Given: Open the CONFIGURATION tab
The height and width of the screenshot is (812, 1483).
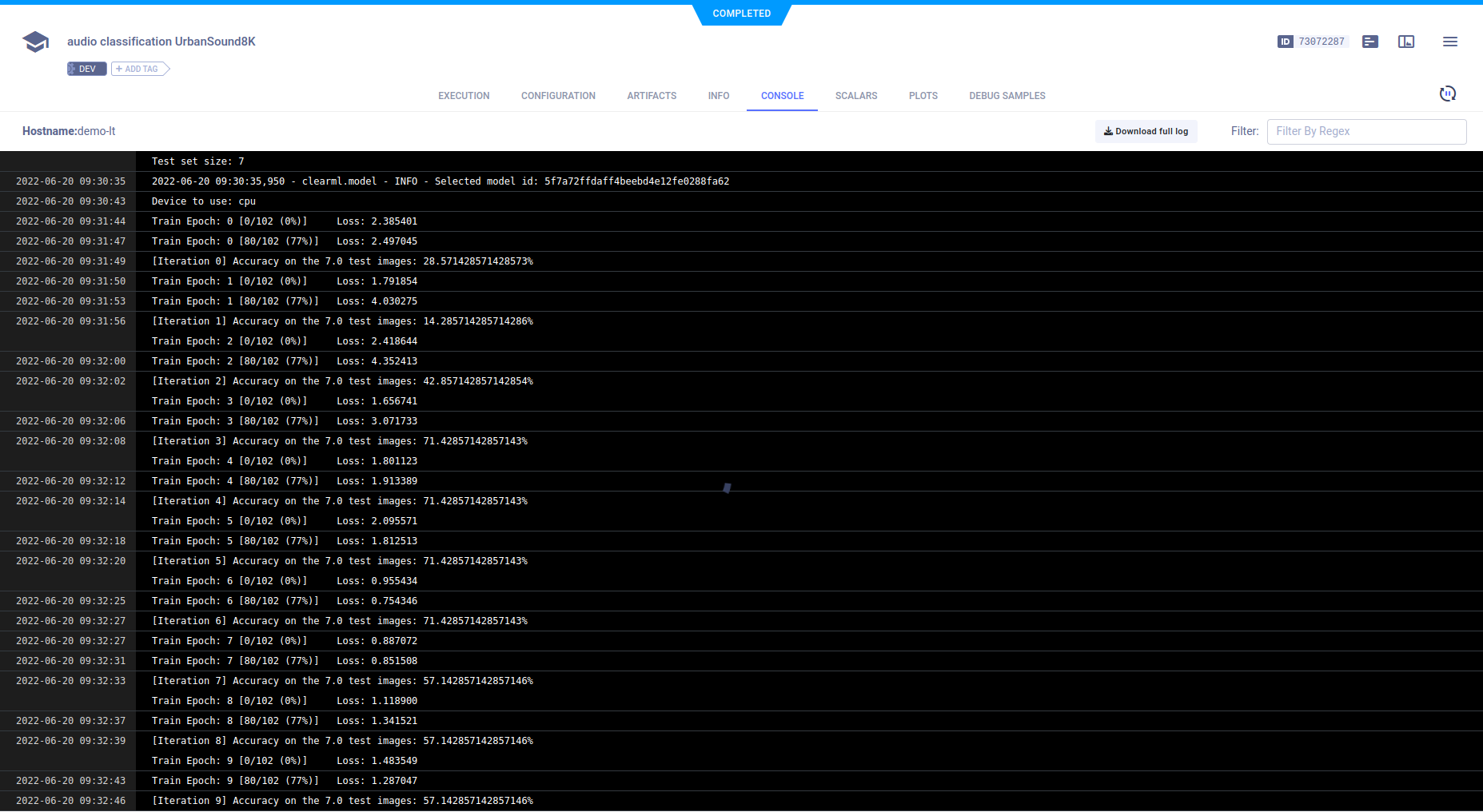Looking at the screenshot, I should pyautogui.click(x=558, y=96).
